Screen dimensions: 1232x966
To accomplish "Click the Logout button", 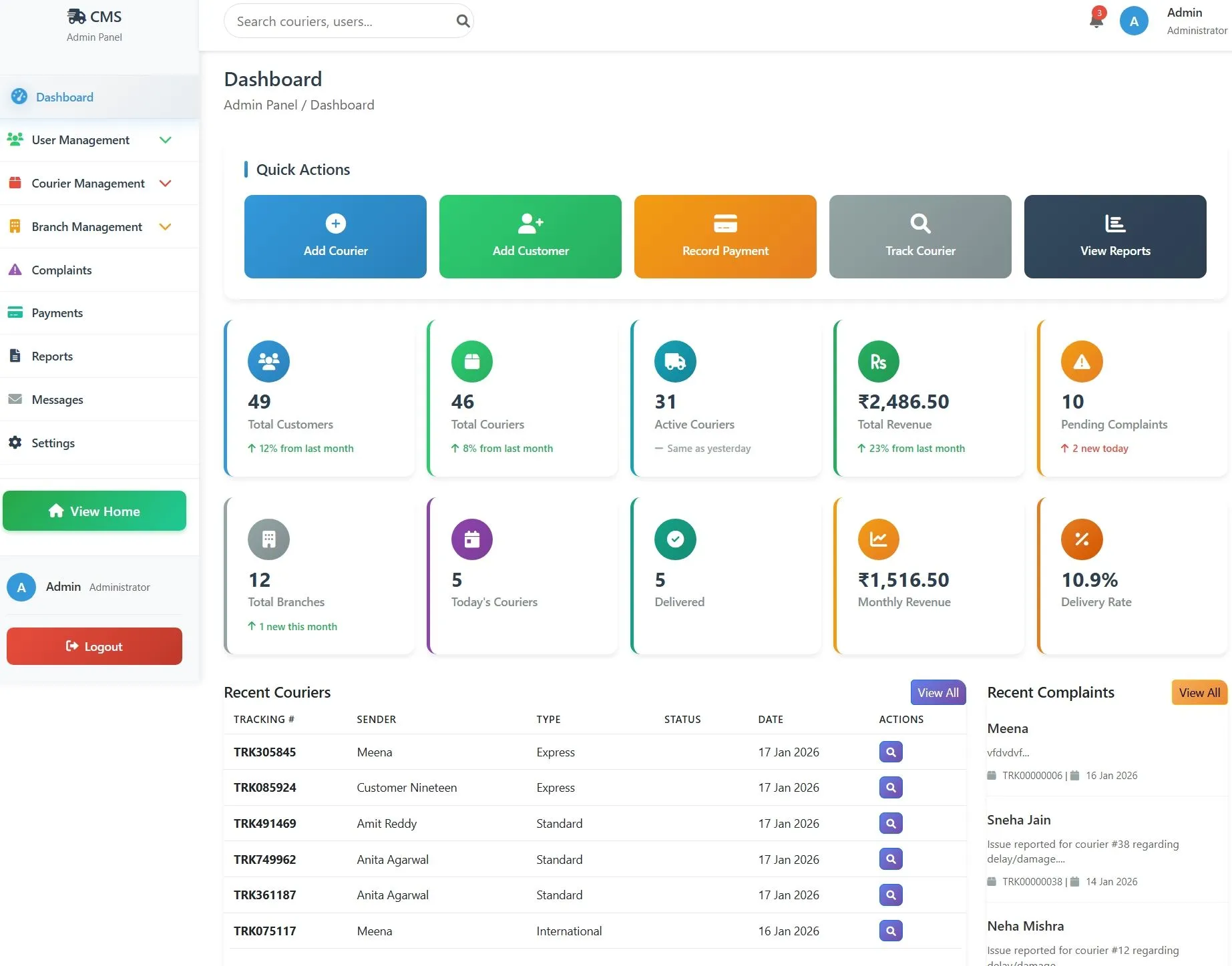I will [94, 646].
